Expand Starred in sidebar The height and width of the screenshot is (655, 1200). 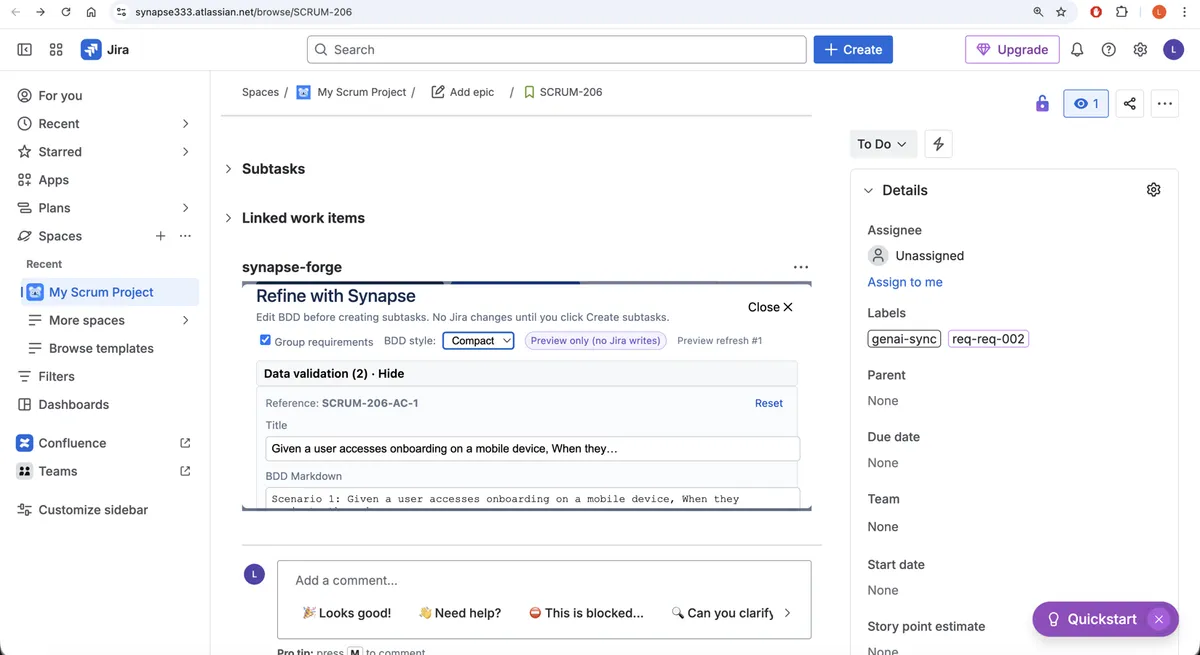[185, 152]
